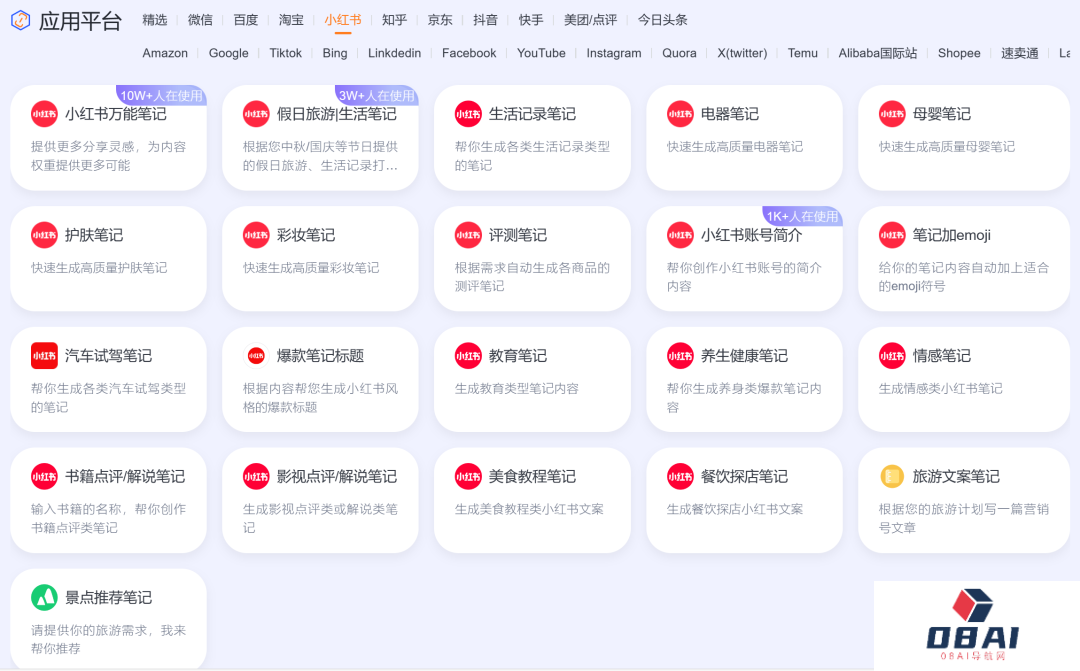Click the yellow notebook icon on 旅游文案笔记
The height and width of the screenshot is (671, 1080).
[891, 477]
